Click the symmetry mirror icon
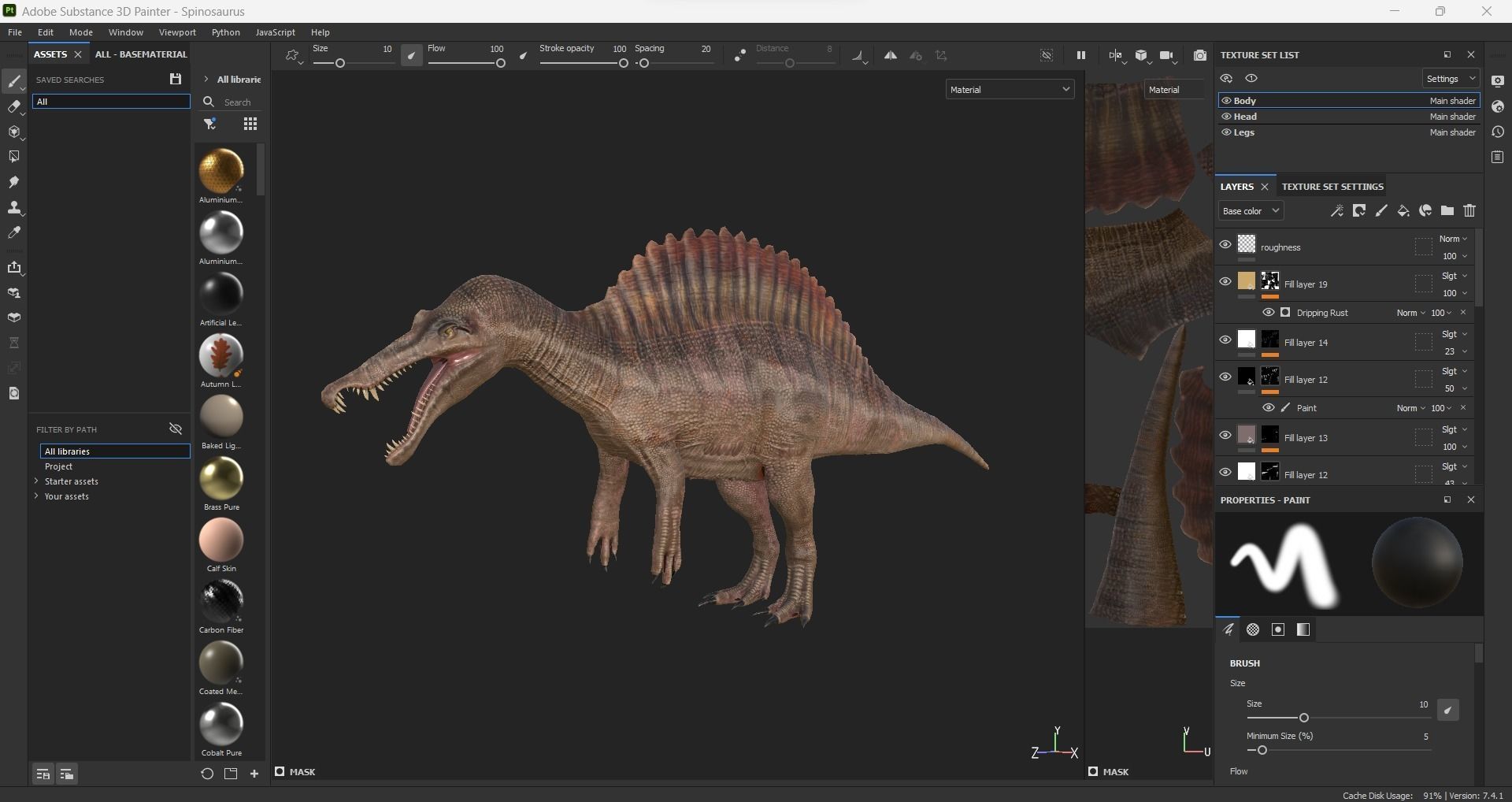The height and width of the screenshot is (802, 1512). 890,56
